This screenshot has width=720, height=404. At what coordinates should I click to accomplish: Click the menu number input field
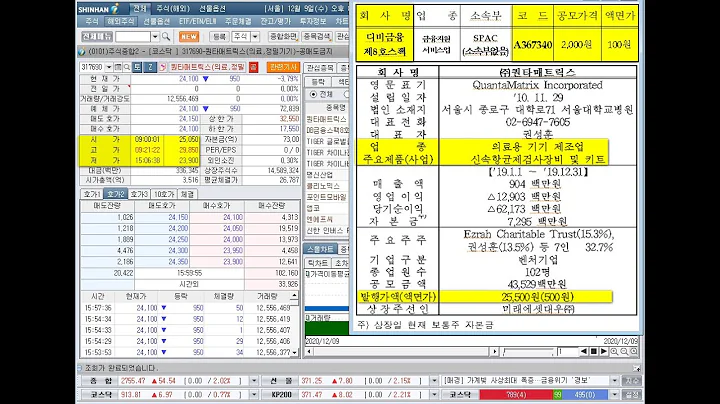coord(133,37)
